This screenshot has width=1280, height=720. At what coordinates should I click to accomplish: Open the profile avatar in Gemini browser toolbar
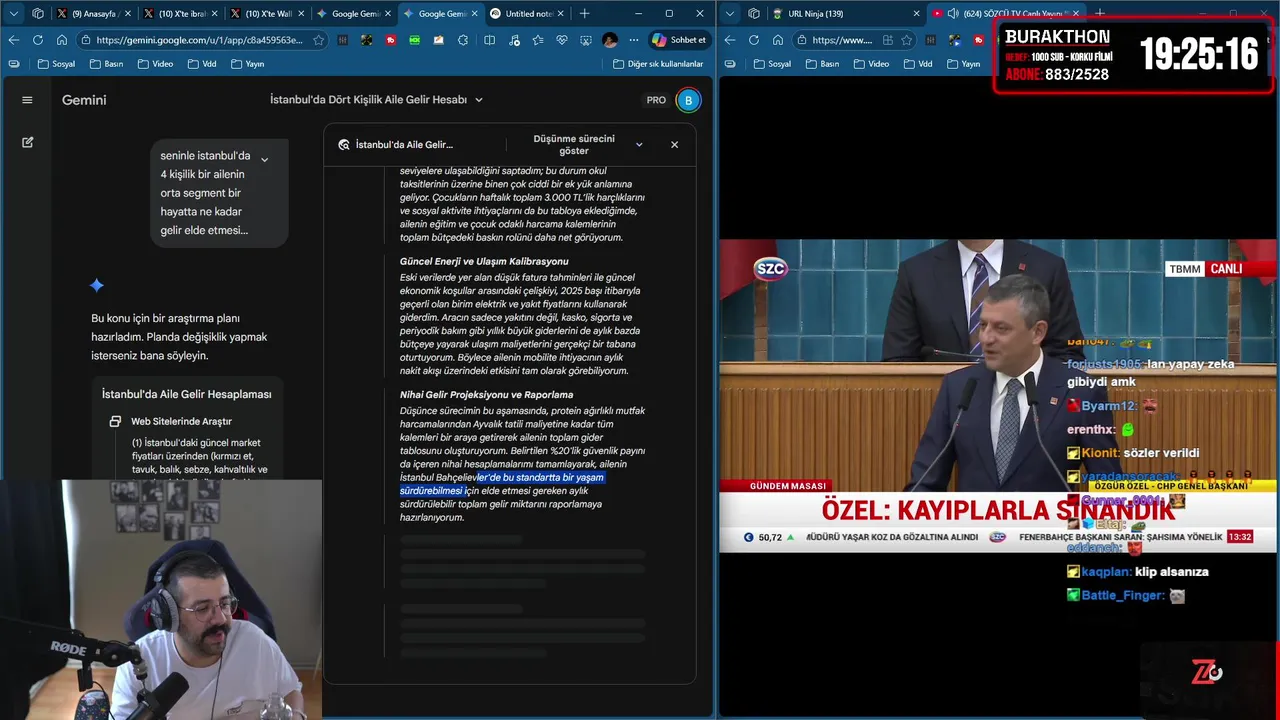609,40
